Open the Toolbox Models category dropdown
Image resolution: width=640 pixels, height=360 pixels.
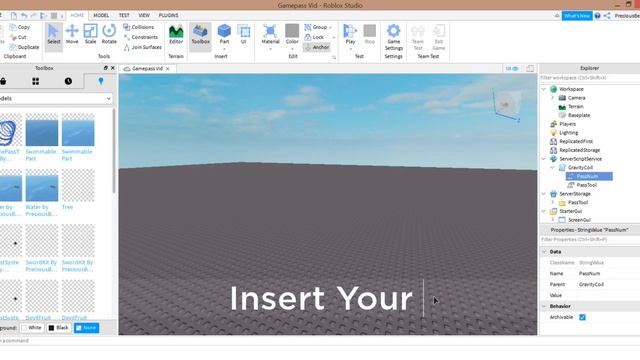tap(56, 98)
